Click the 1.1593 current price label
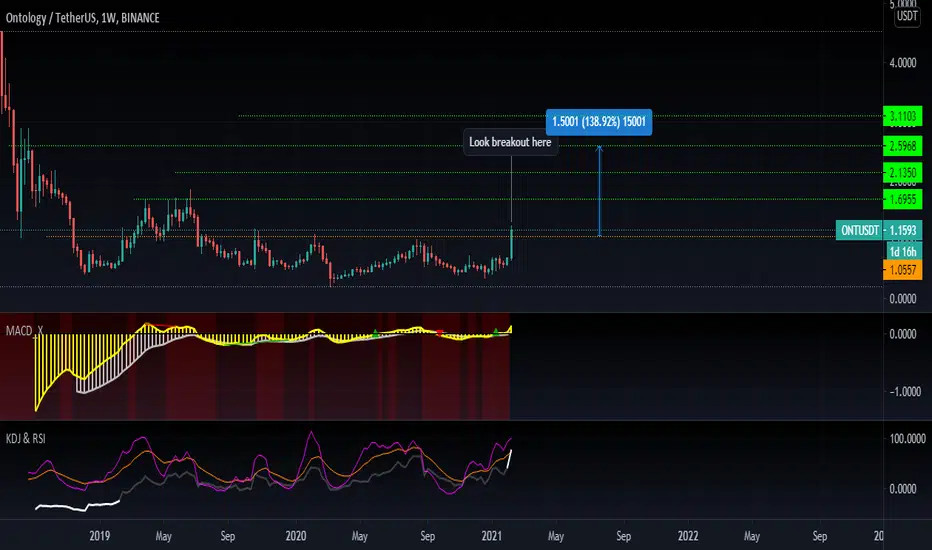Image resolution: width=932 pixels, height=550 pixels. click(x=903, y=230)
